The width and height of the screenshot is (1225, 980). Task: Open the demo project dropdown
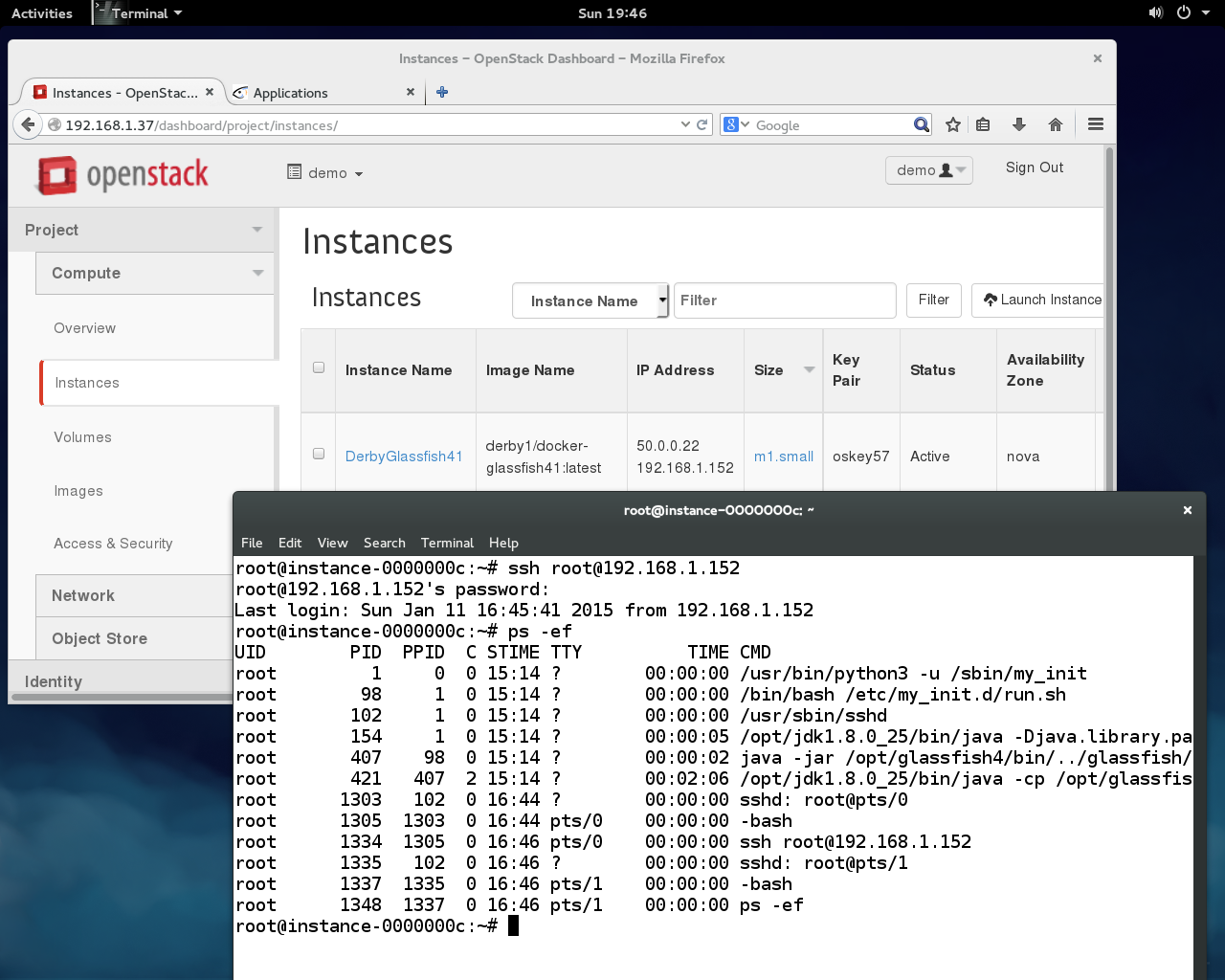coord(325,173)
